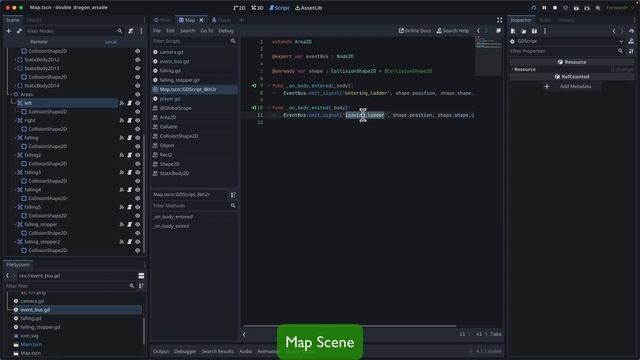Switch to the 2D workspace

point(239,8)
